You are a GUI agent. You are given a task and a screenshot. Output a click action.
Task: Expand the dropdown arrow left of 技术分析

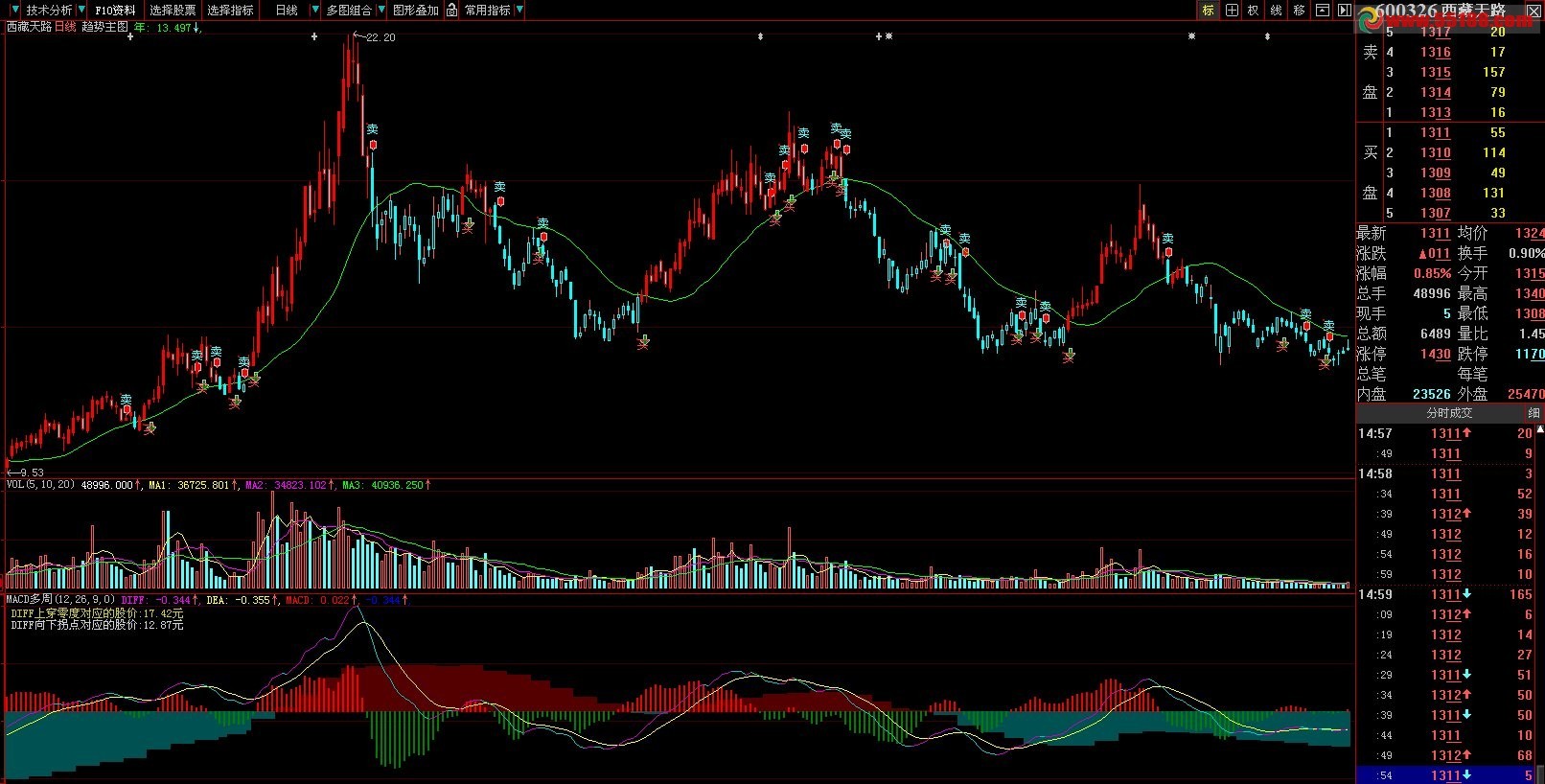16,10
